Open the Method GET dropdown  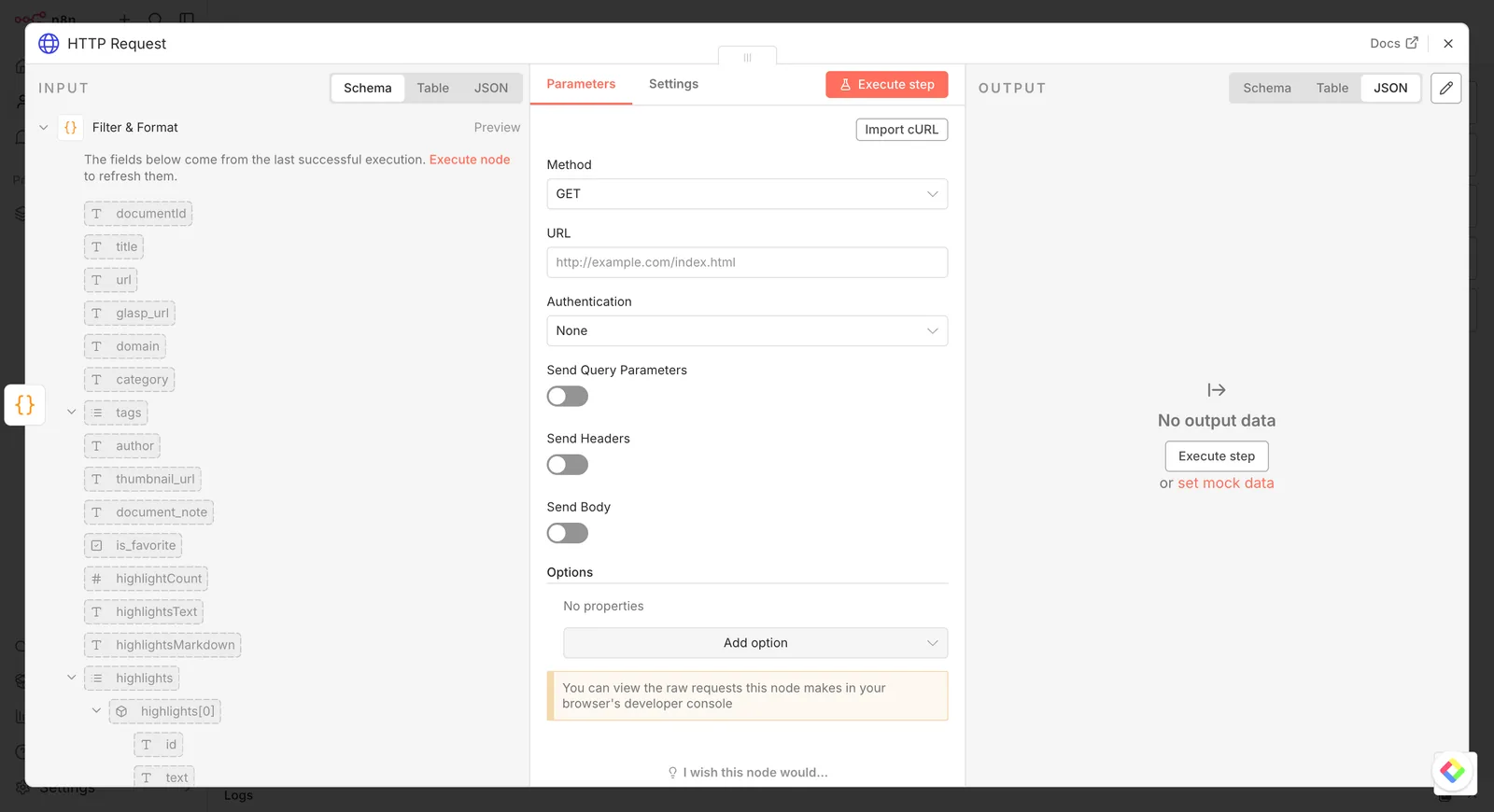747,194
